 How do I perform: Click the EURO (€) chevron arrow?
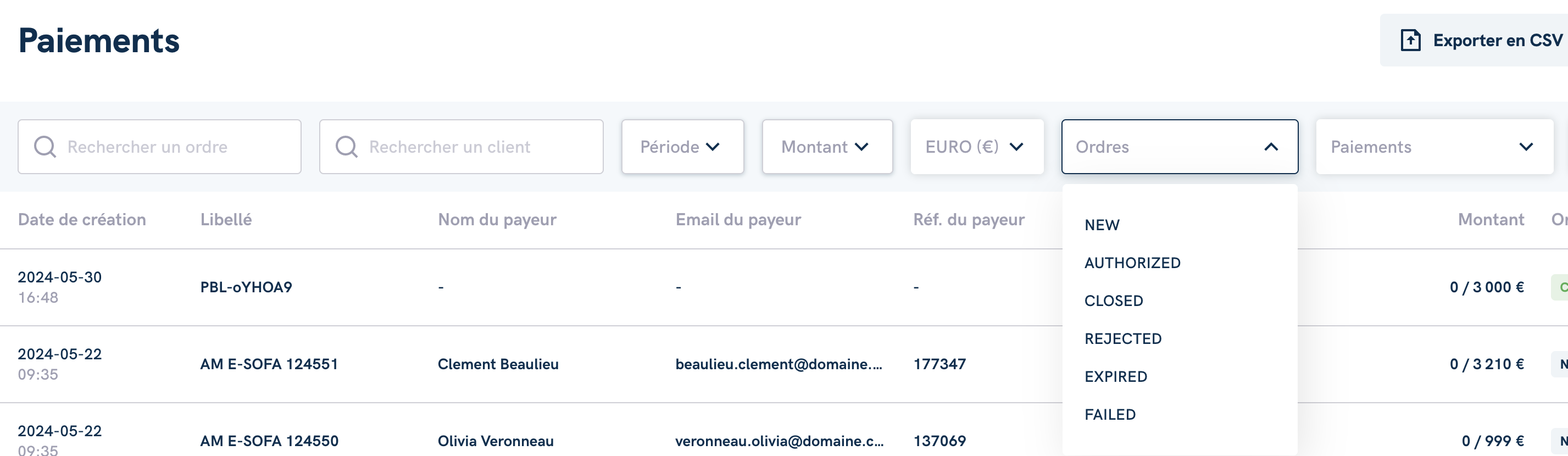click(1016, 147)
